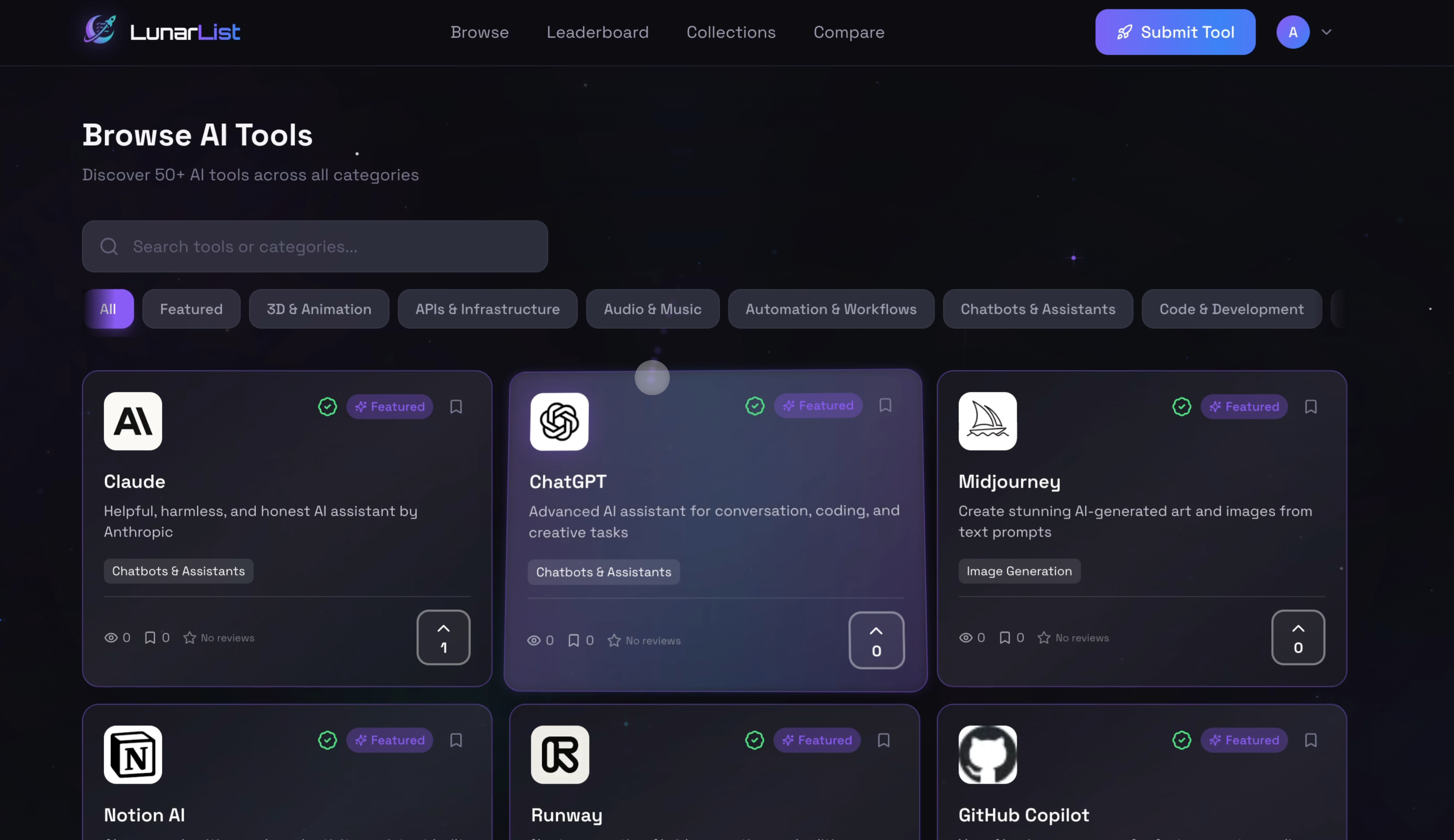
Task: Open the Compare page
Action: coord(849,32)
